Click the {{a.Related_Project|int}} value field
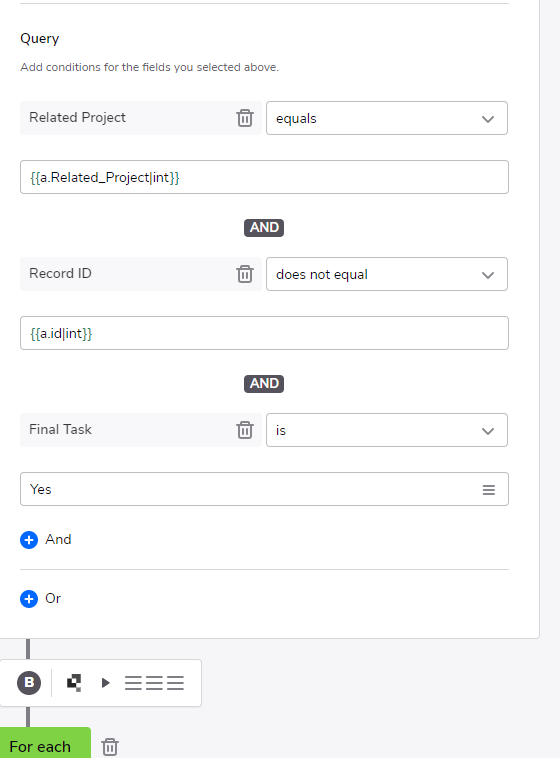Screen dimensions: 560x758 point(264,177)
